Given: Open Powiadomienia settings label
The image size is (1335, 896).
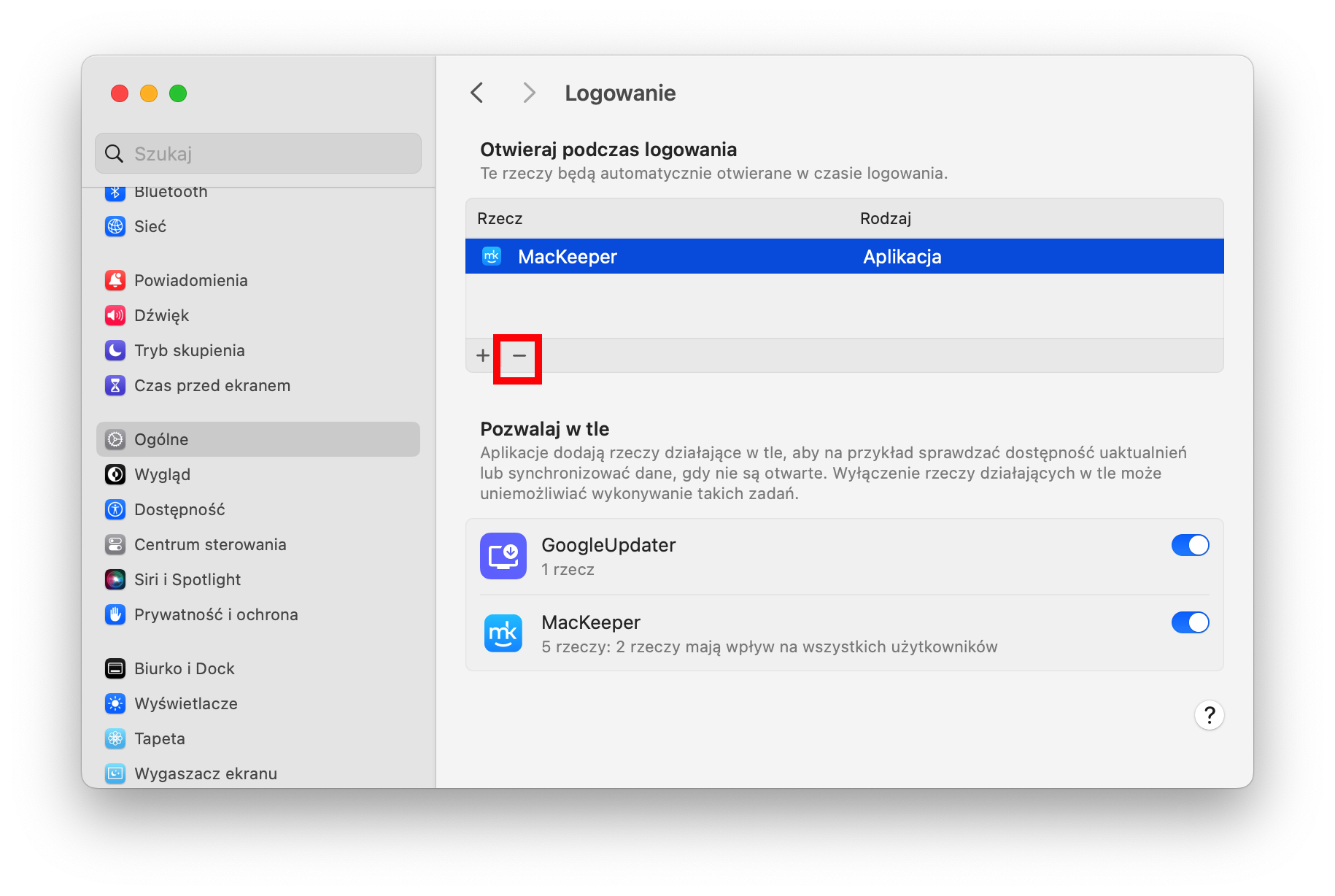Looking at the screenshot, I should [x=191, y=280].
